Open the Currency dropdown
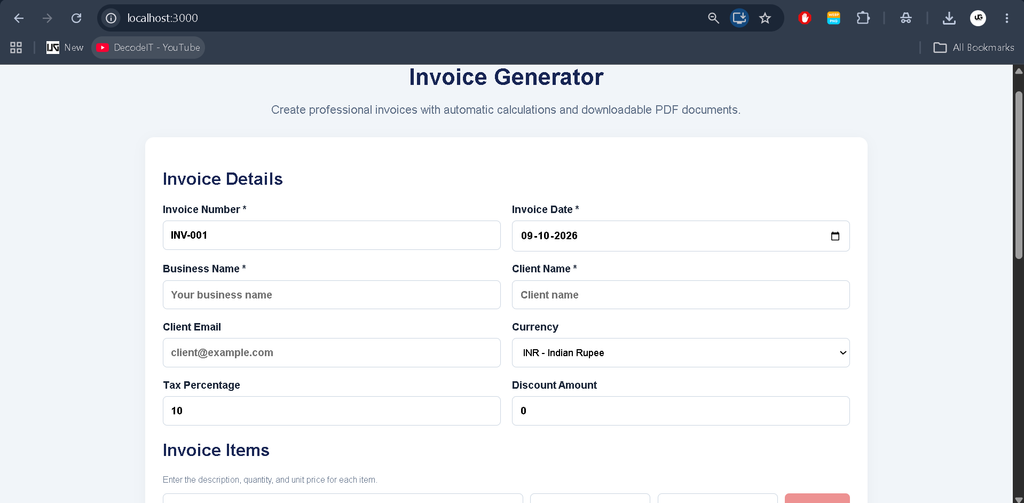Image resolution: width=1024 pixels, height=503 pixels. (x=680, y=353)
